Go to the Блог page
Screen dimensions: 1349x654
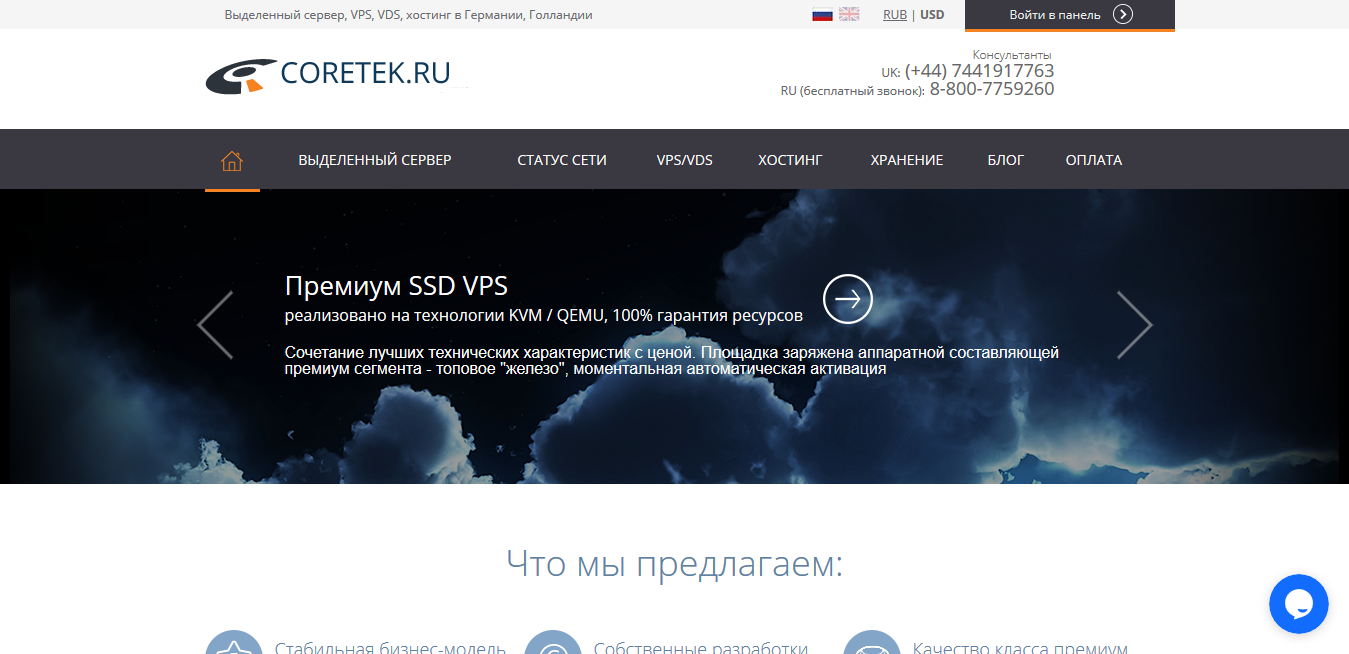tap(1005, 160)
